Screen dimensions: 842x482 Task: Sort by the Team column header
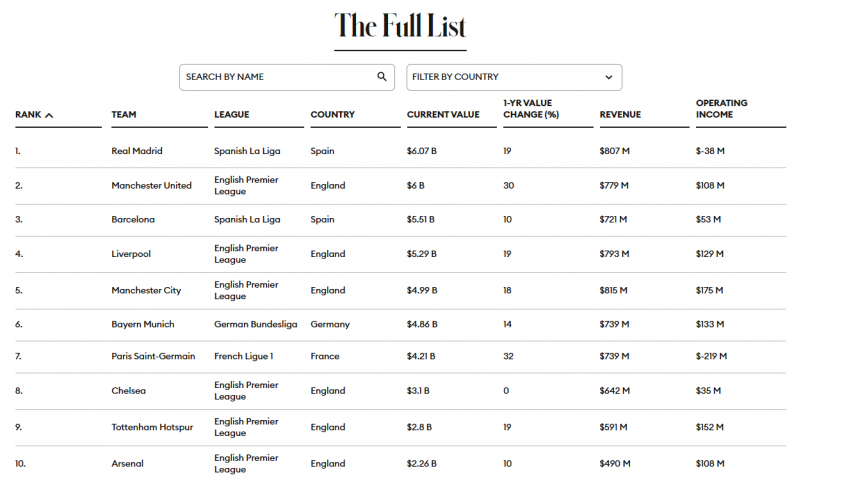click(124, 114)
